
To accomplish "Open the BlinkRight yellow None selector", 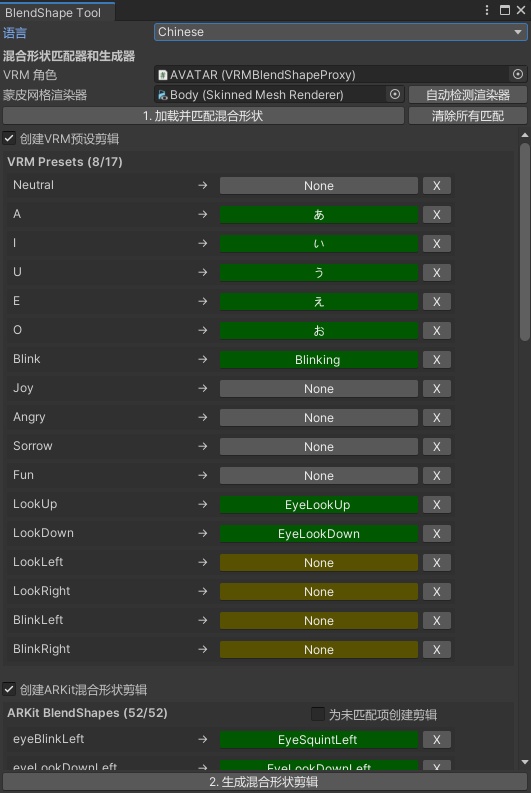I will click(319, 649).
